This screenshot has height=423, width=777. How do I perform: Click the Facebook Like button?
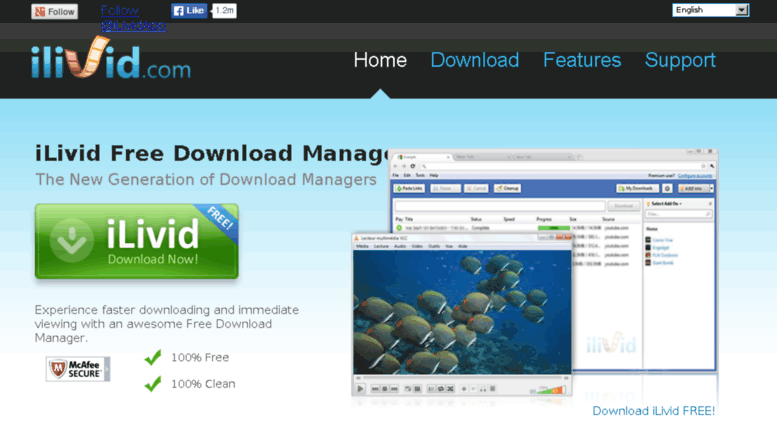click(x=189, y=10)
